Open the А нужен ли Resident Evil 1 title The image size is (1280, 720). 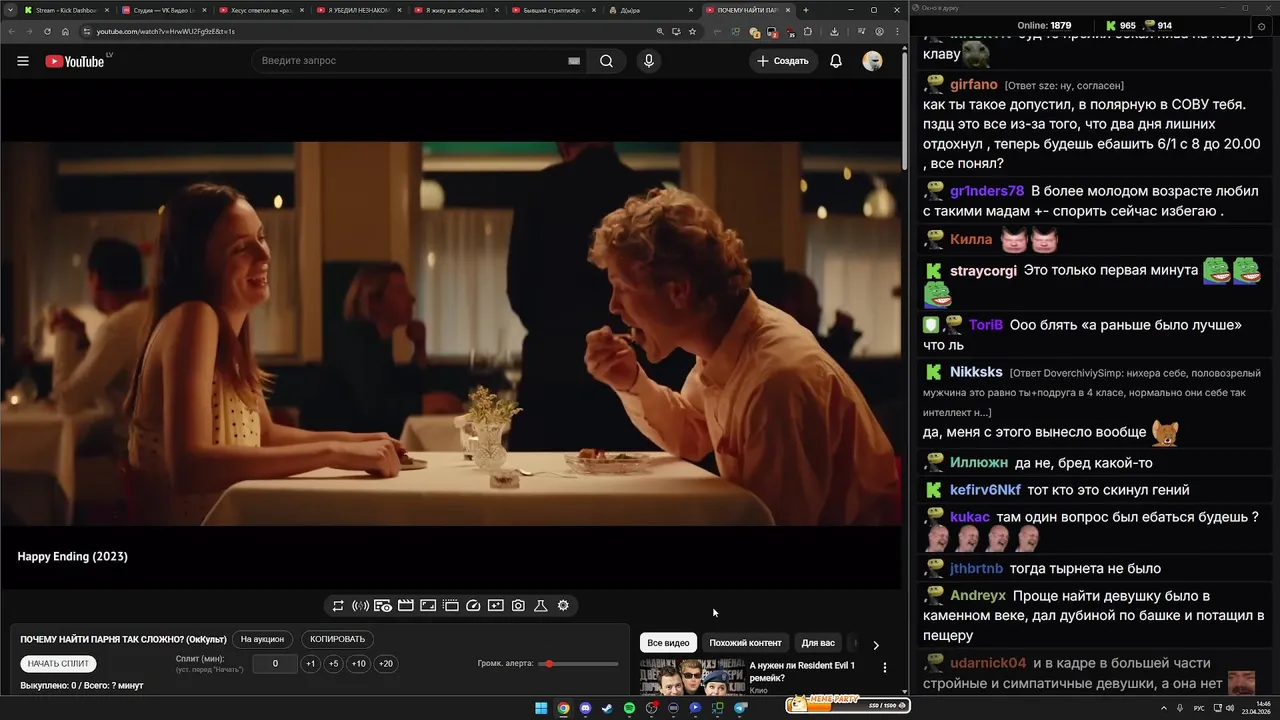(x=802, y=671)
